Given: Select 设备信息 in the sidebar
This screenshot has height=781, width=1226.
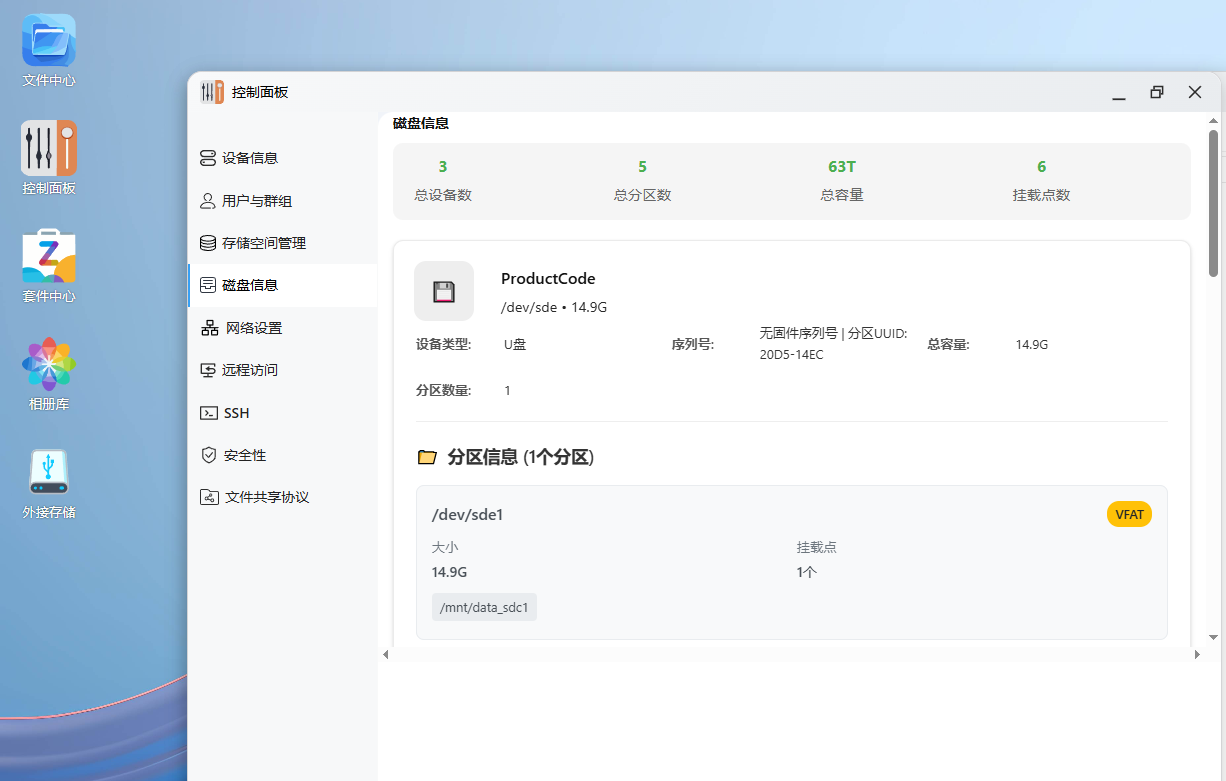Looking at the screenshot, I should [249, 158].
